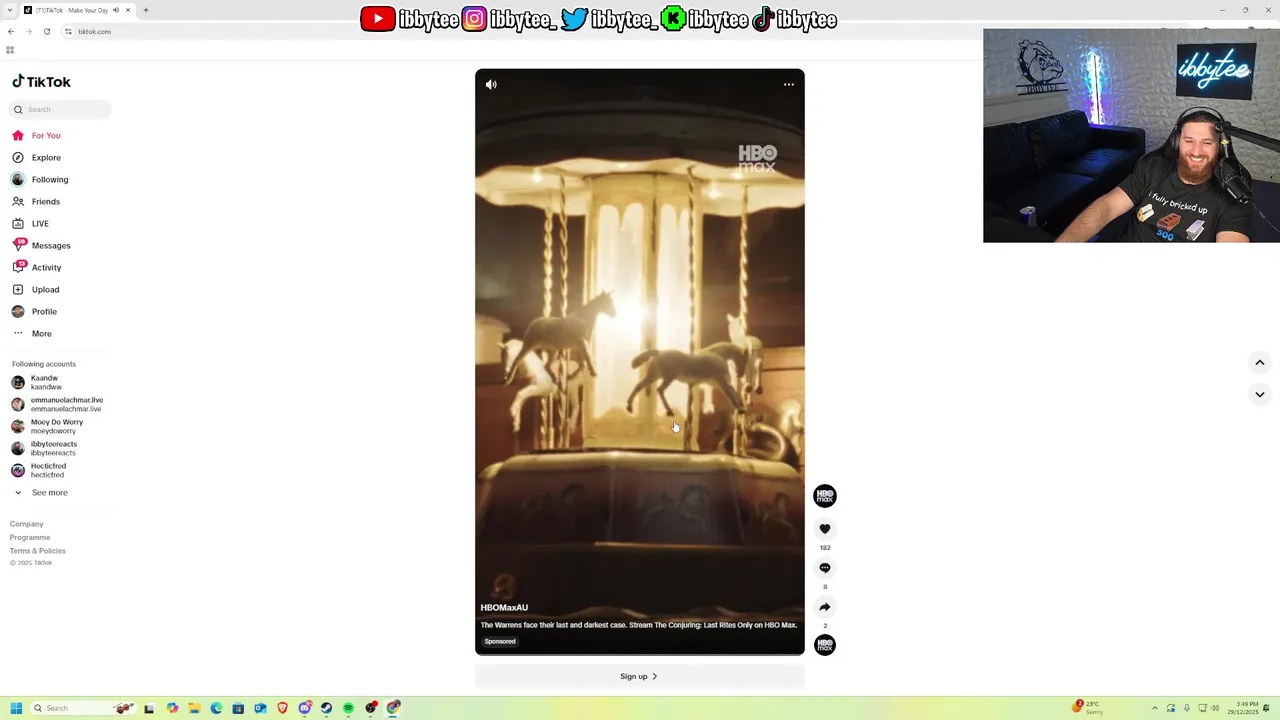Open the video's three-dot options menu
The image size is (1280, 720).
(789, 85)
